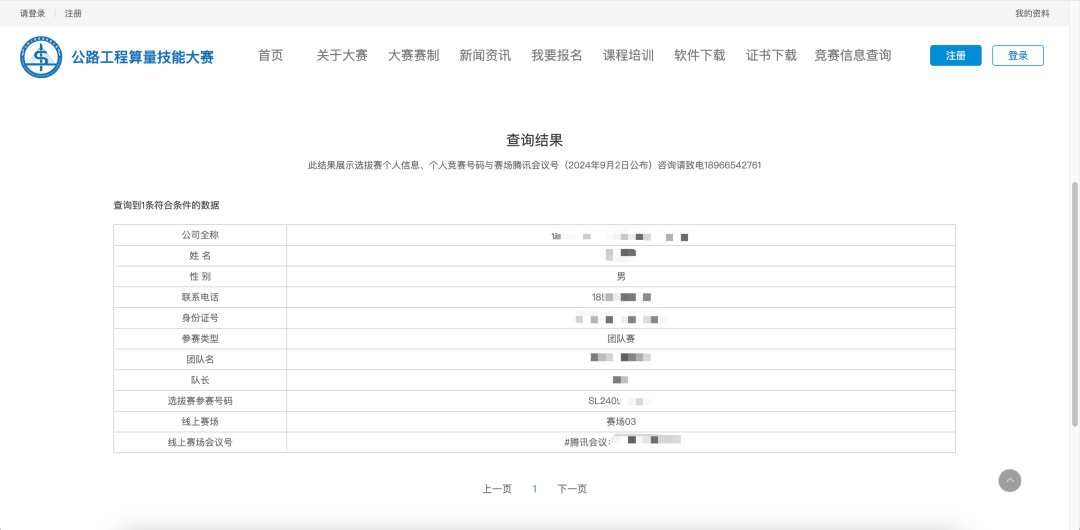Screen dimensions: 1080x530
Task: Click the 查询结果 heading
Action: pyautogui.click(x=535, y=141)
